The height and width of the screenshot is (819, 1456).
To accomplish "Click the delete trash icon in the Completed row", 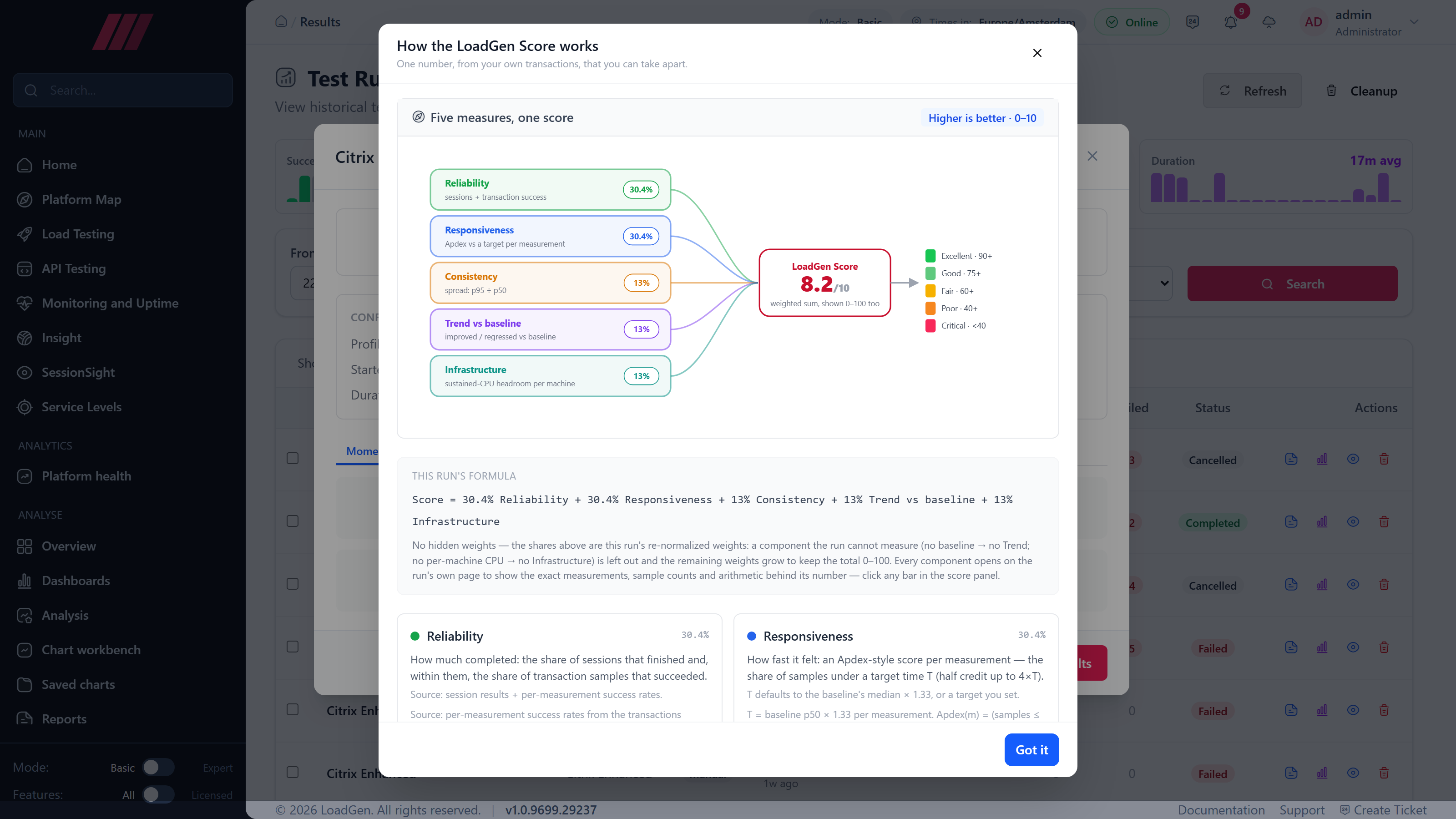I will pyautogui.click(x=1384, y=522).
